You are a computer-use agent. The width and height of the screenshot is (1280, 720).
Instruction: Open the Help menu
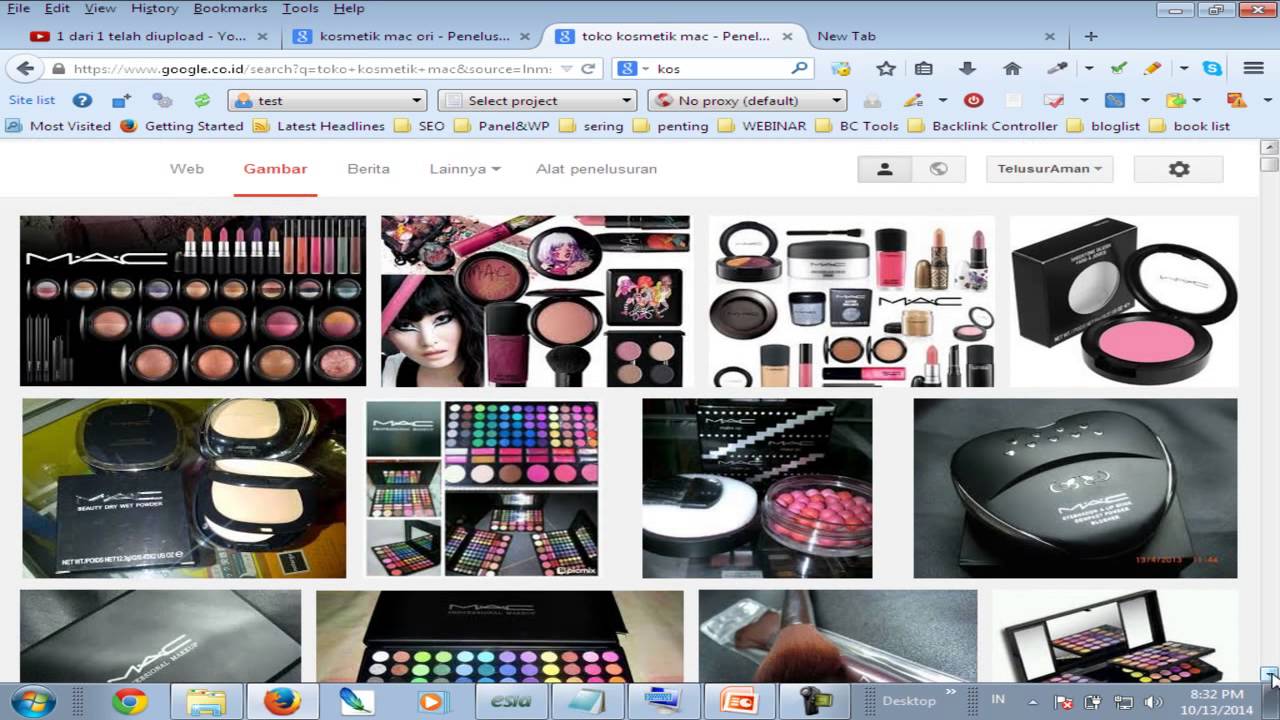click(349, 8)
